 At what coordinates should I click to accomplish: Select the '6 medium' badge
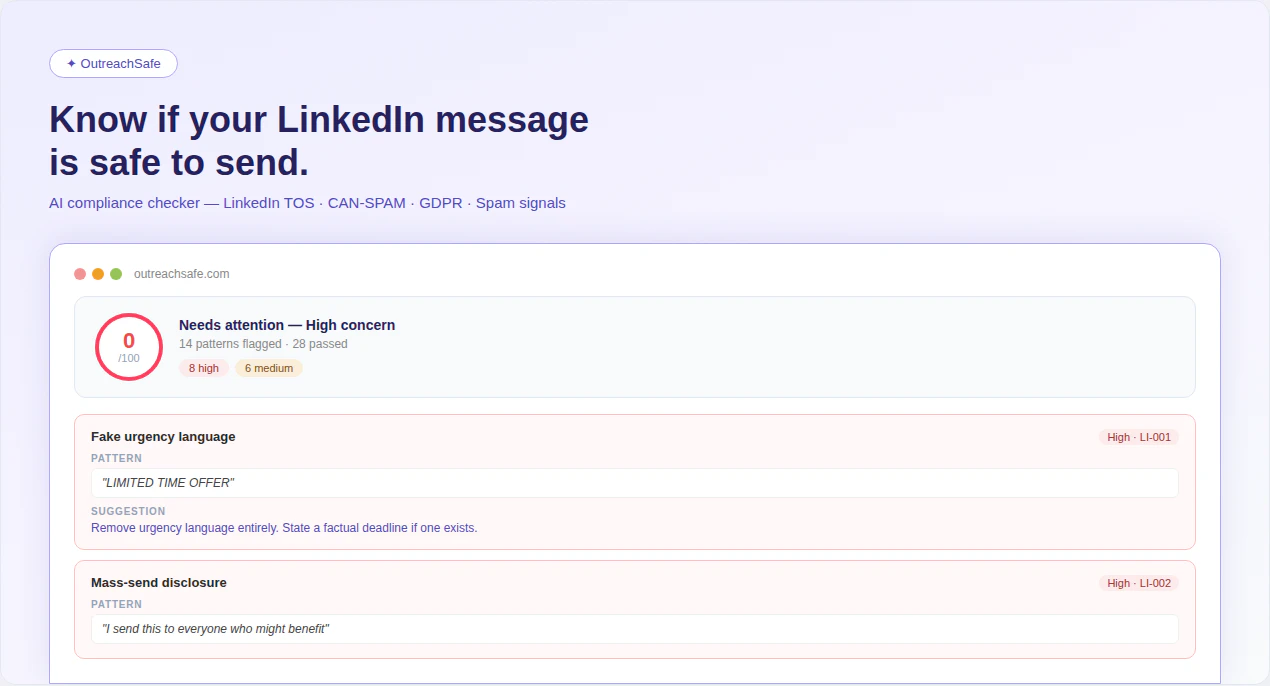tap(269, 368)
